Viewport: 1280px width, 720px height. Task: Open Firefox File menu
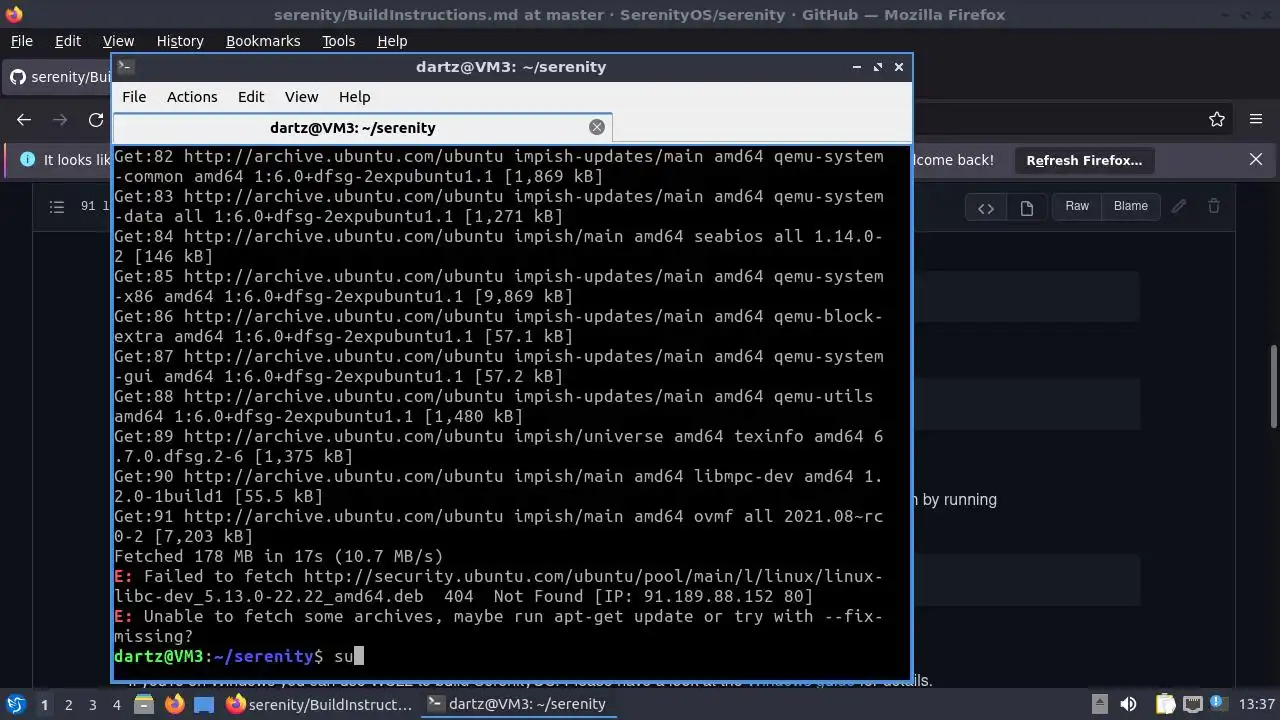coord(21,41)
